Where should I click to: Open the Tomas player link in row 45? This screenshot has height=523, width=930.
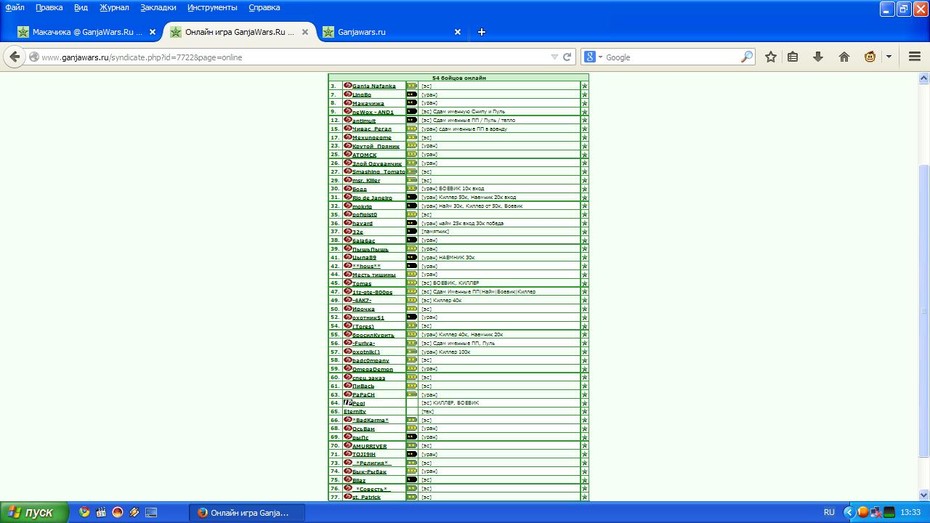coord(362,283)
